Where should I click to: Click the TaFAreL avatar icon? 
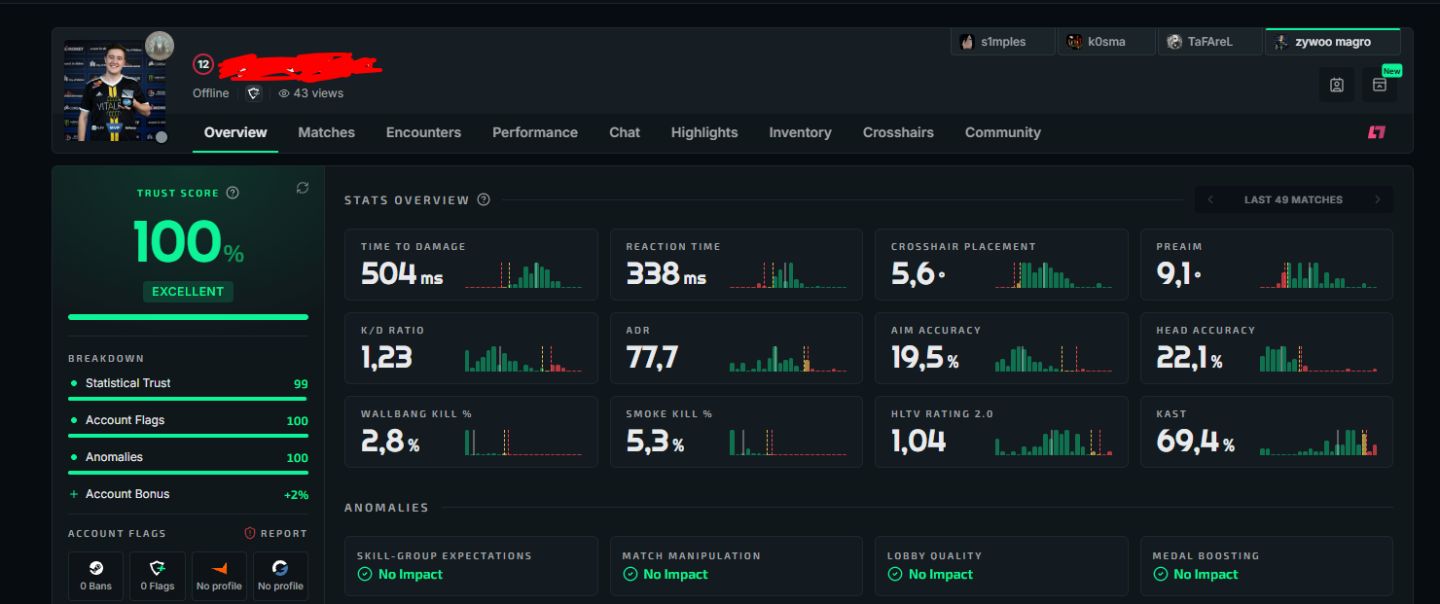1175,42
